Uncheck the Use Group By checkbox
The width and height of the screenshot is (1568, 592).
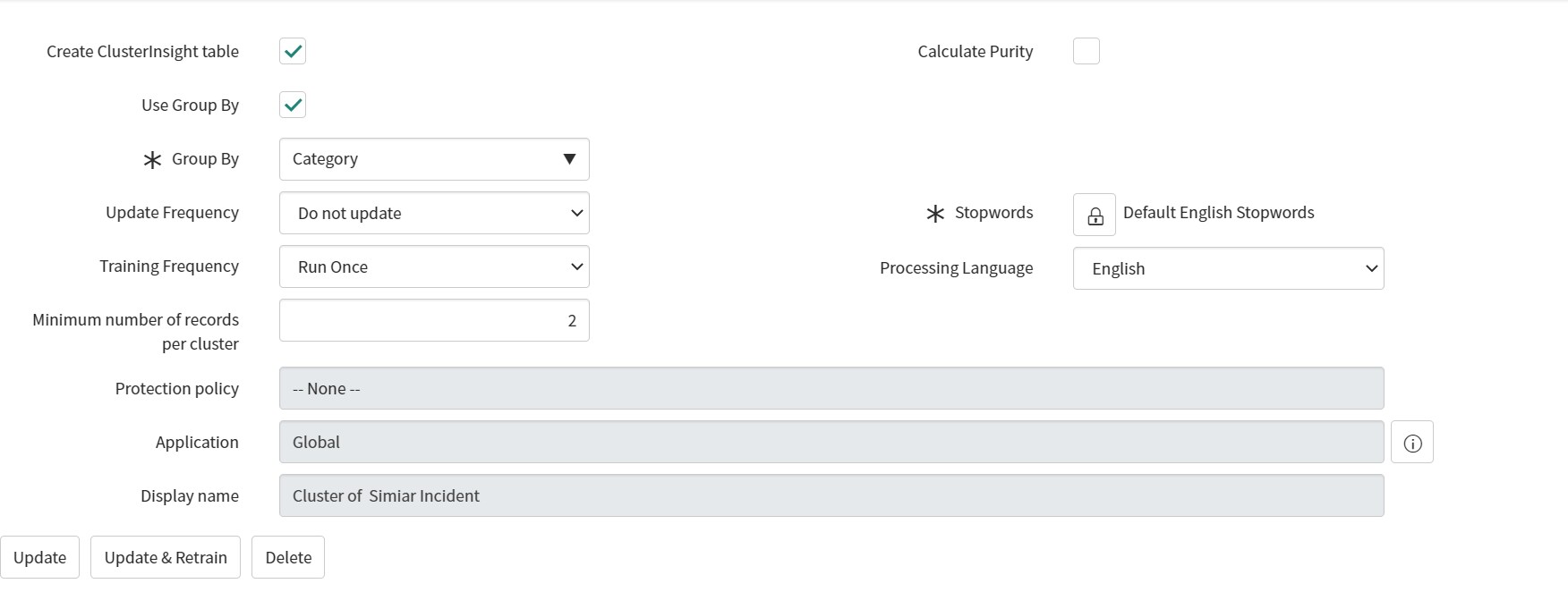point(293,105)
